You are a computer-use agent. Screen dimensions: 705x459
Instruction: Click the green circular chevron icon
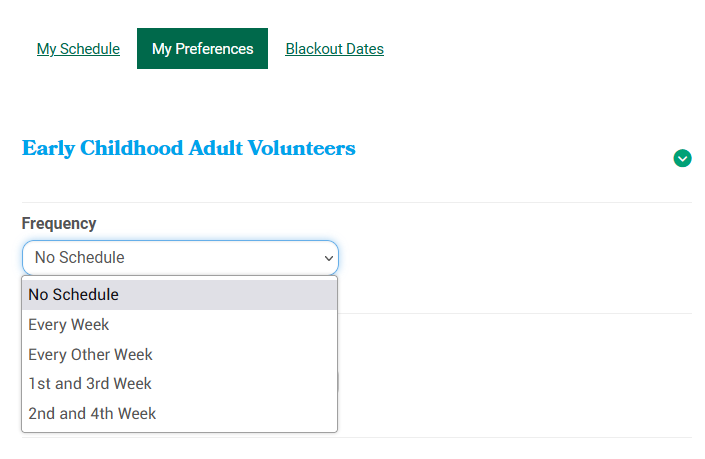click(x=682, y=158)
